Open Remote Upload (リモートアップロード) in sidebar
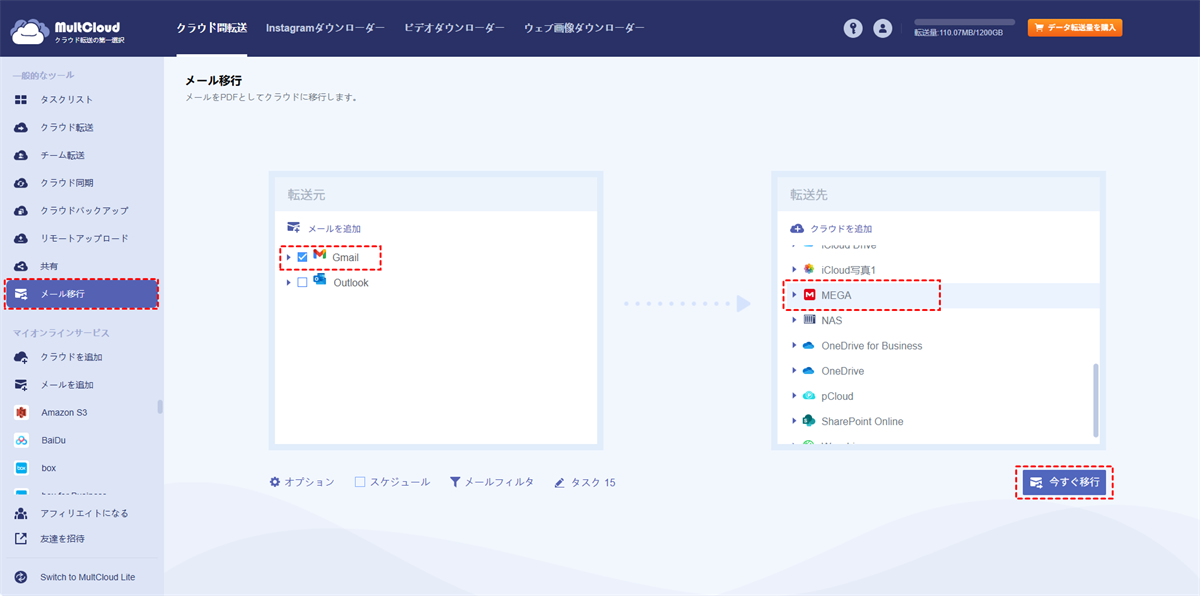Image resolution: width=1200 pixels, height=596 pixels. point(82,239)
